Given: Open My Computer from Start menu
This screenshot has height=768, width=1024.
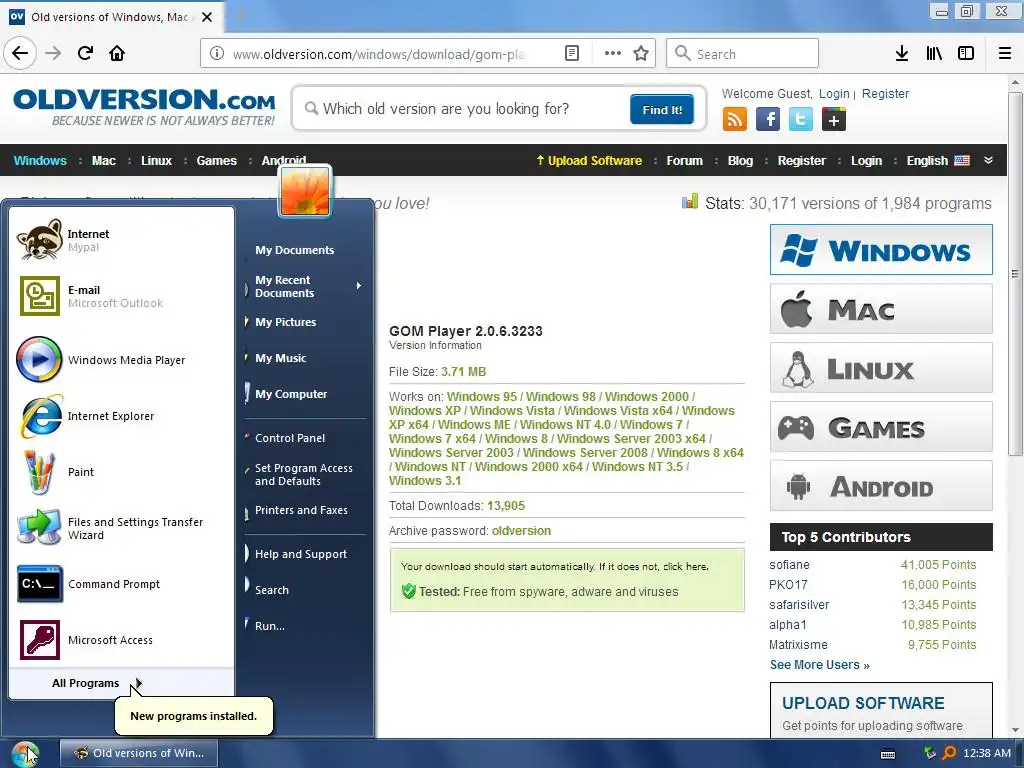Looking at the screenshot, I should (x=291, y=394).
